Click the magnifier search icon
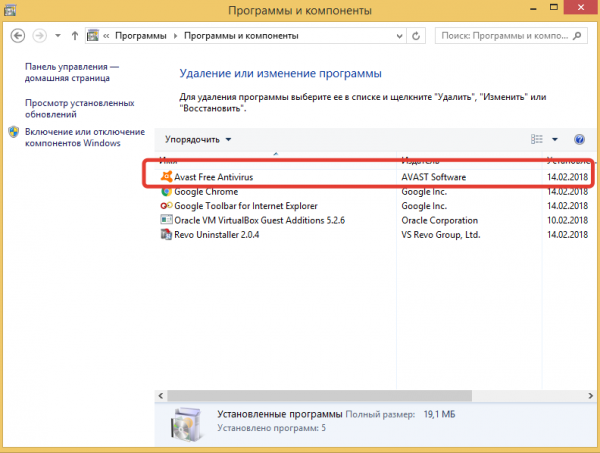The image size is (600, 453). click(577, 36)
